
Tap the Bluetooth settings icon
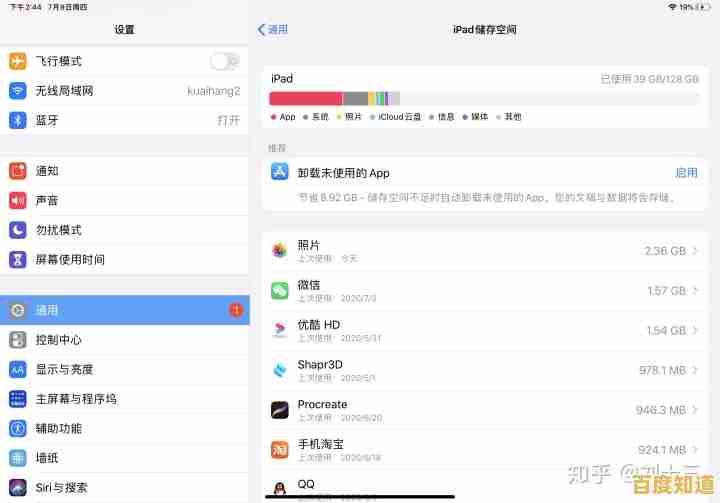(x=17, y=120)
